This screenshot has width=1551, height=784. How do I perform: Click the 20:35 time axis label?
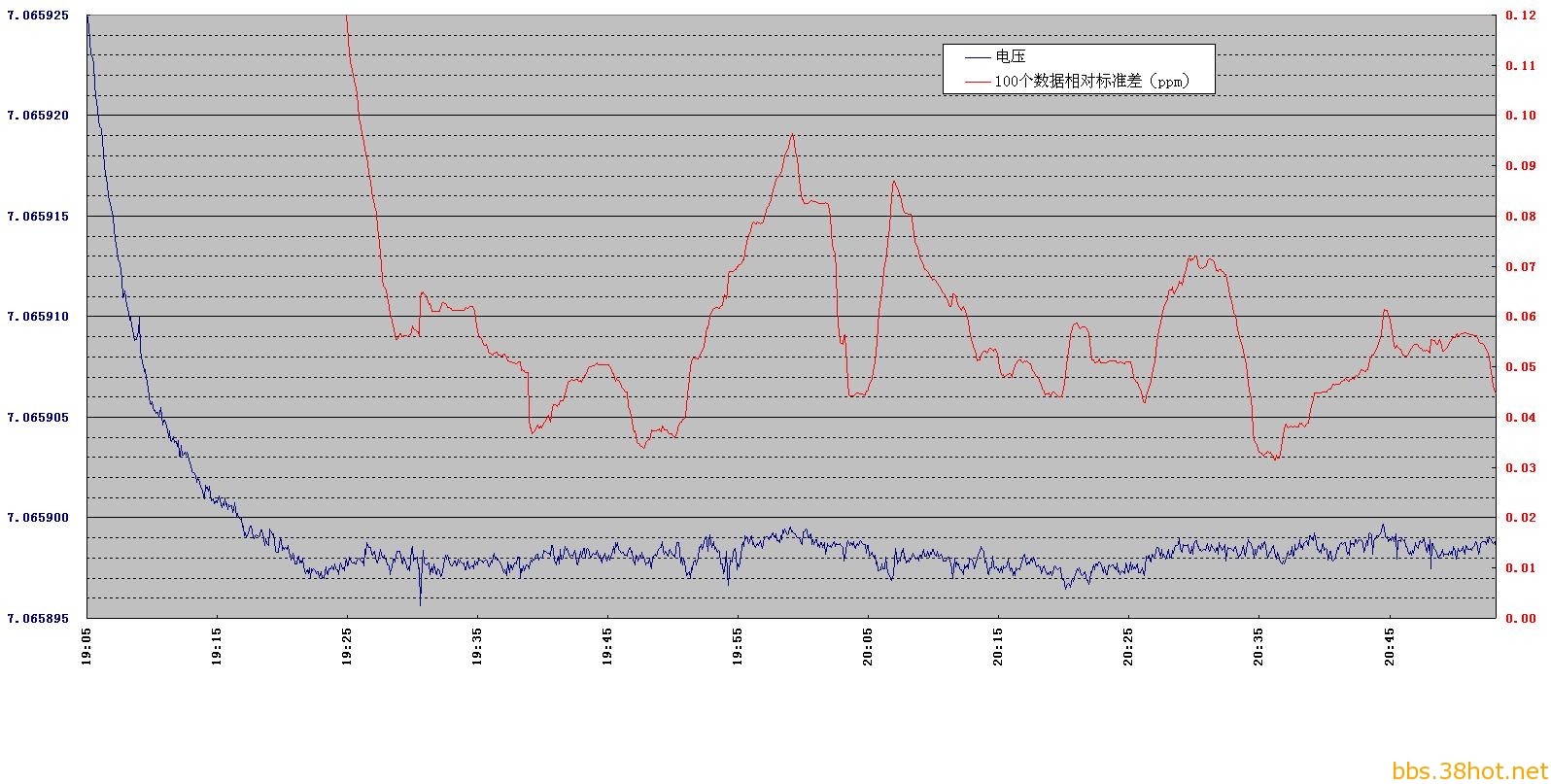1259,645
